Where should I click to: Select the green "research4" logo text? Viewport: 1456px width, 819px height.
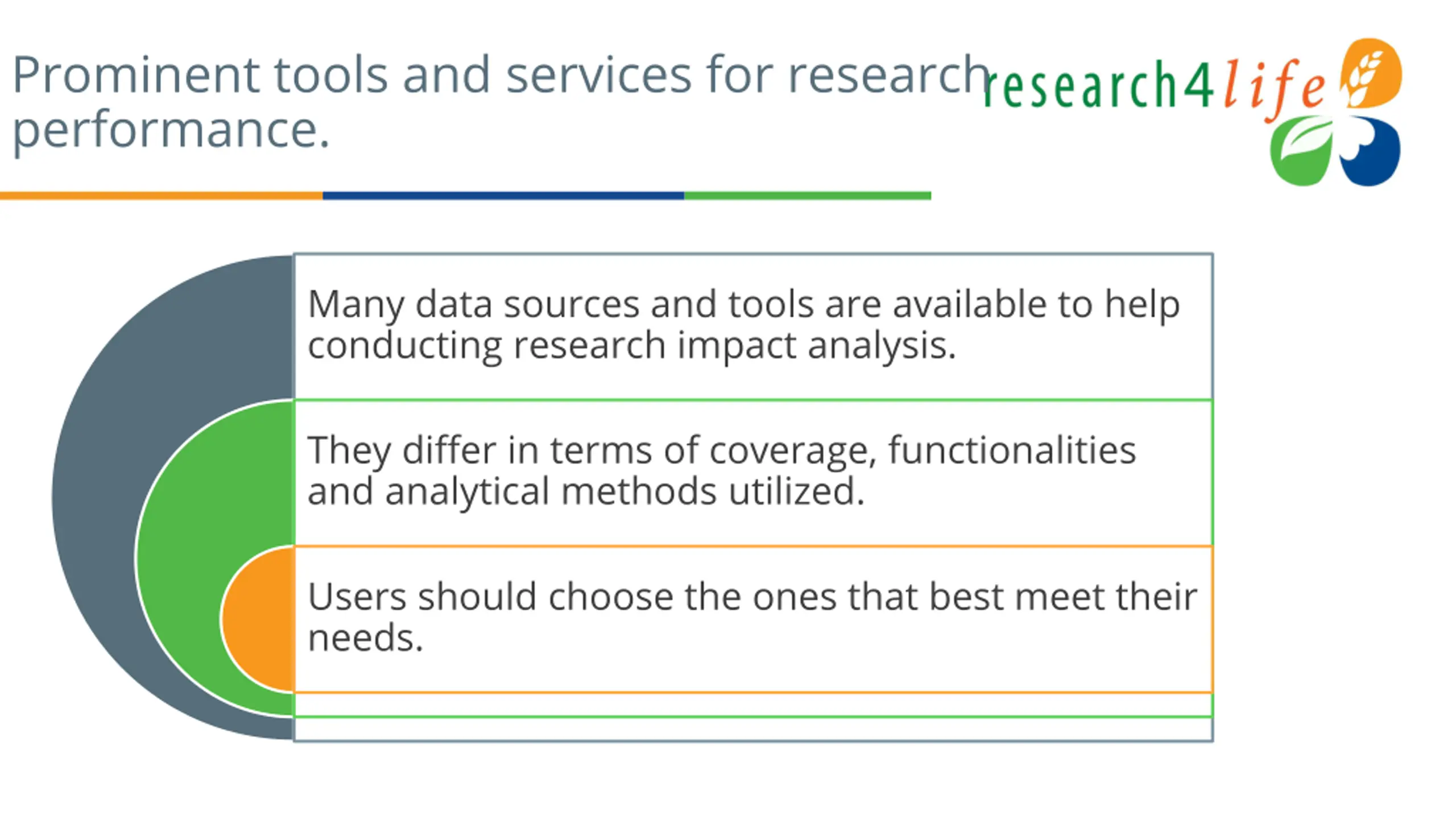click(x=1099, y=85)
